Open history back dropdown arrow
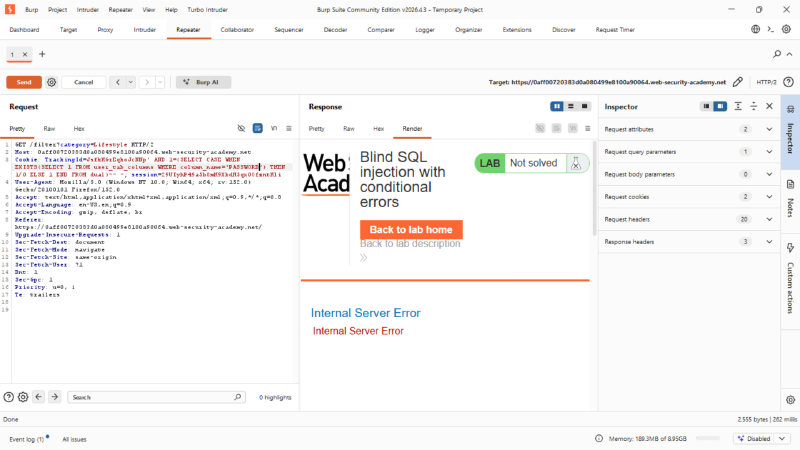The image size is (800, 450). pyautogui.click(x=131, y=82)
